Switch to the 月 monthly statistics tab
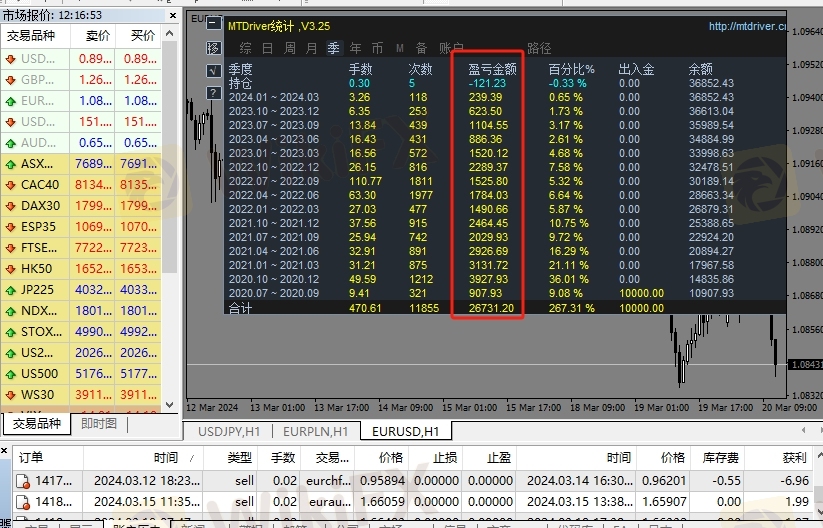Screen dimensions: 823x528 [311, 48]
